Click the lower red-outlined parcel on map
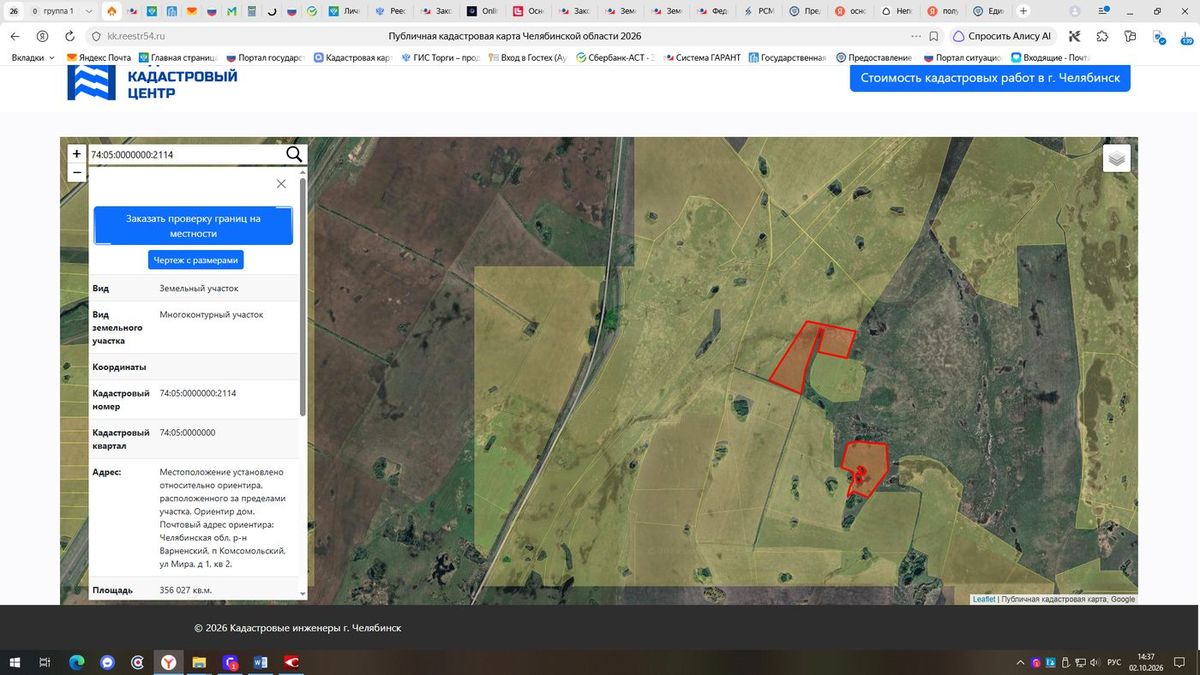Viewport: 1200px width, 675px height. click(865, 468)
